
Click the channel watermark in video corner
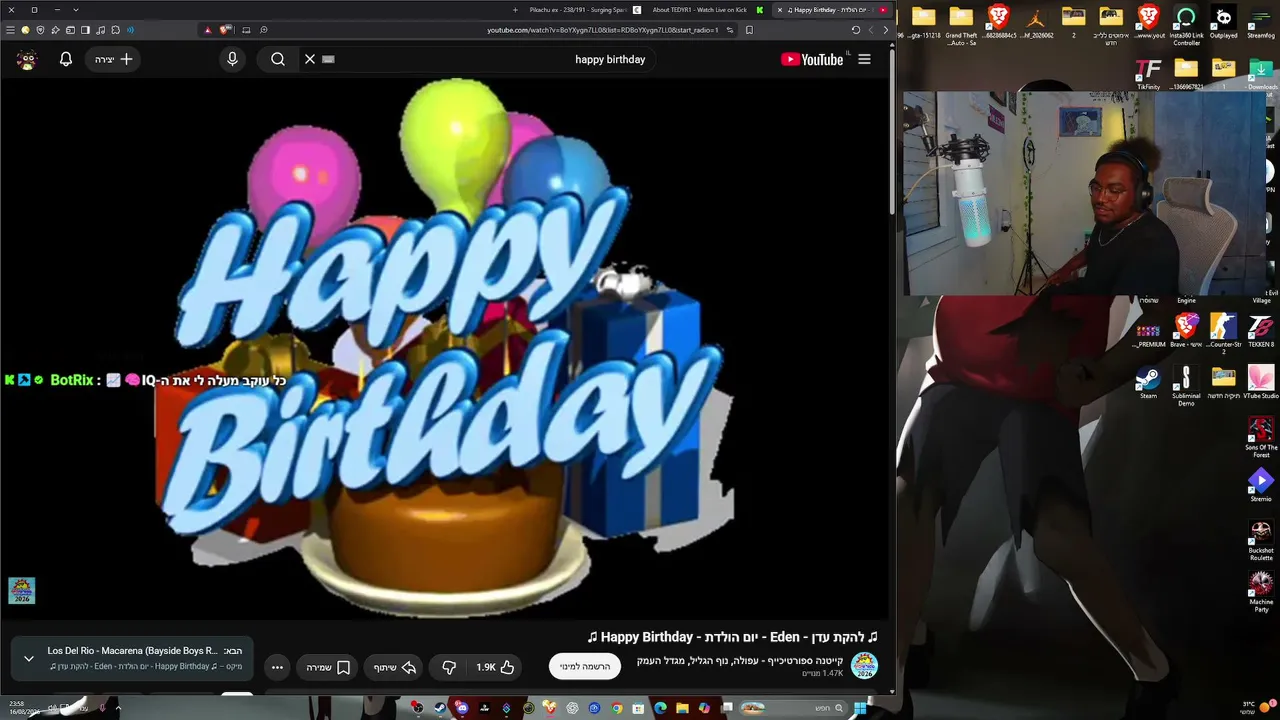pyautogui.click(x=21, y=590)
